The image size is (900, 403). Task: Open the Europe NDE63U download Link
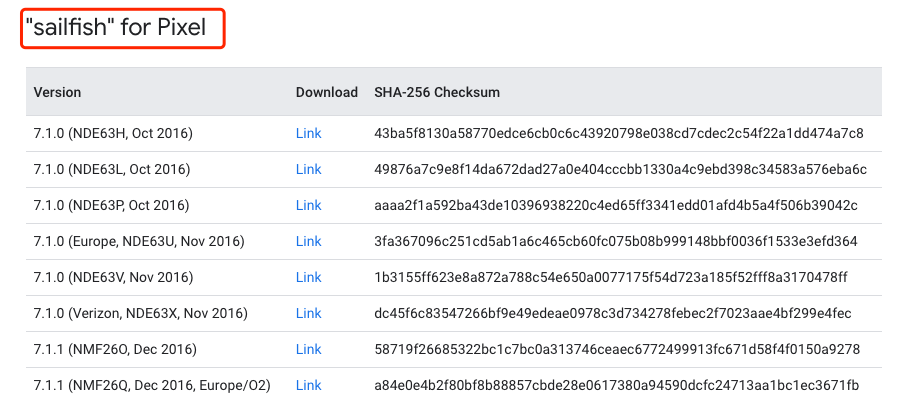tap(308, 242)
